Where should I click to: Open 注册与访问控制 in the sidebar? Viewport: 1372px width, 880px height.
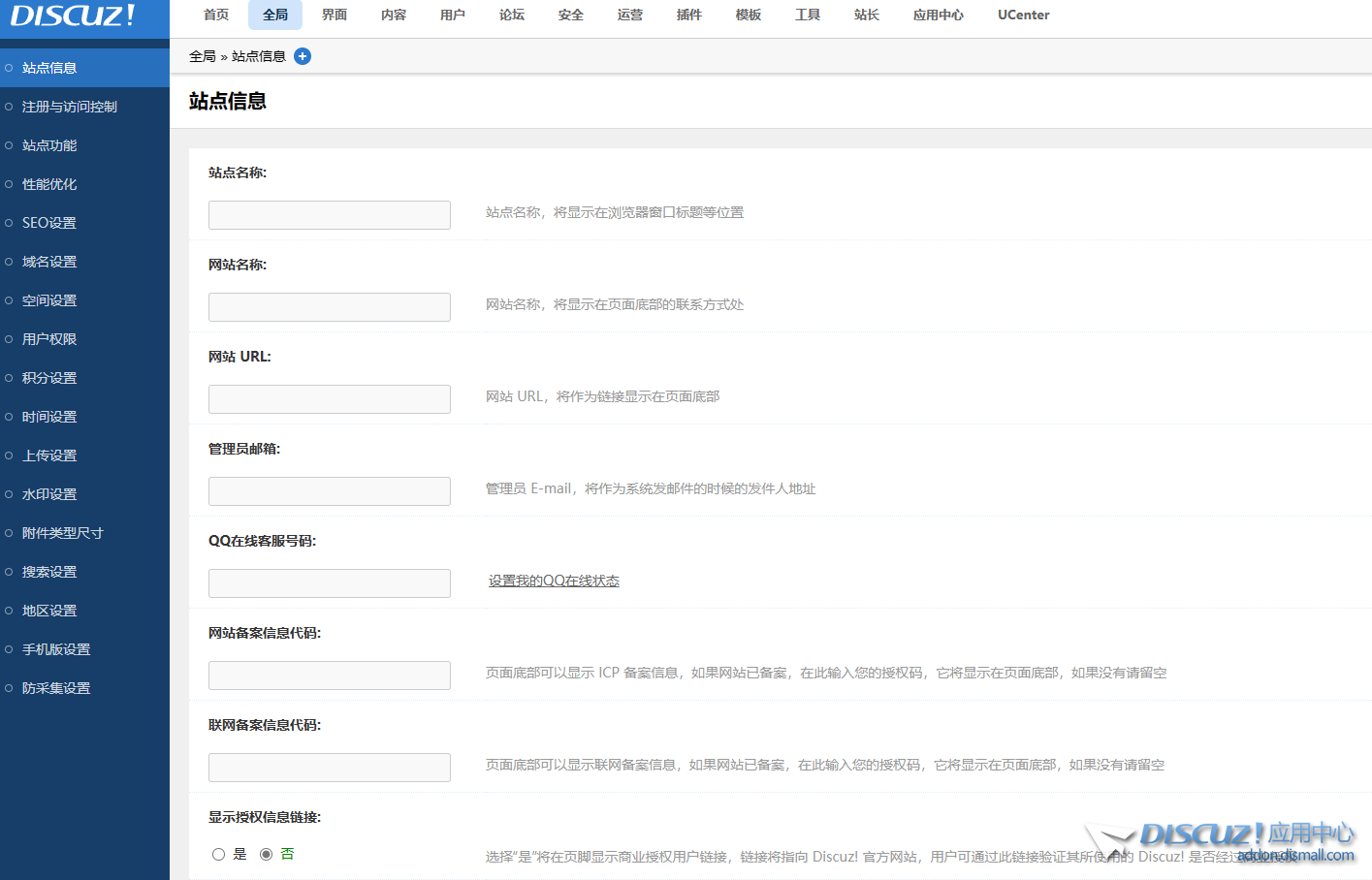click(70, 107)
